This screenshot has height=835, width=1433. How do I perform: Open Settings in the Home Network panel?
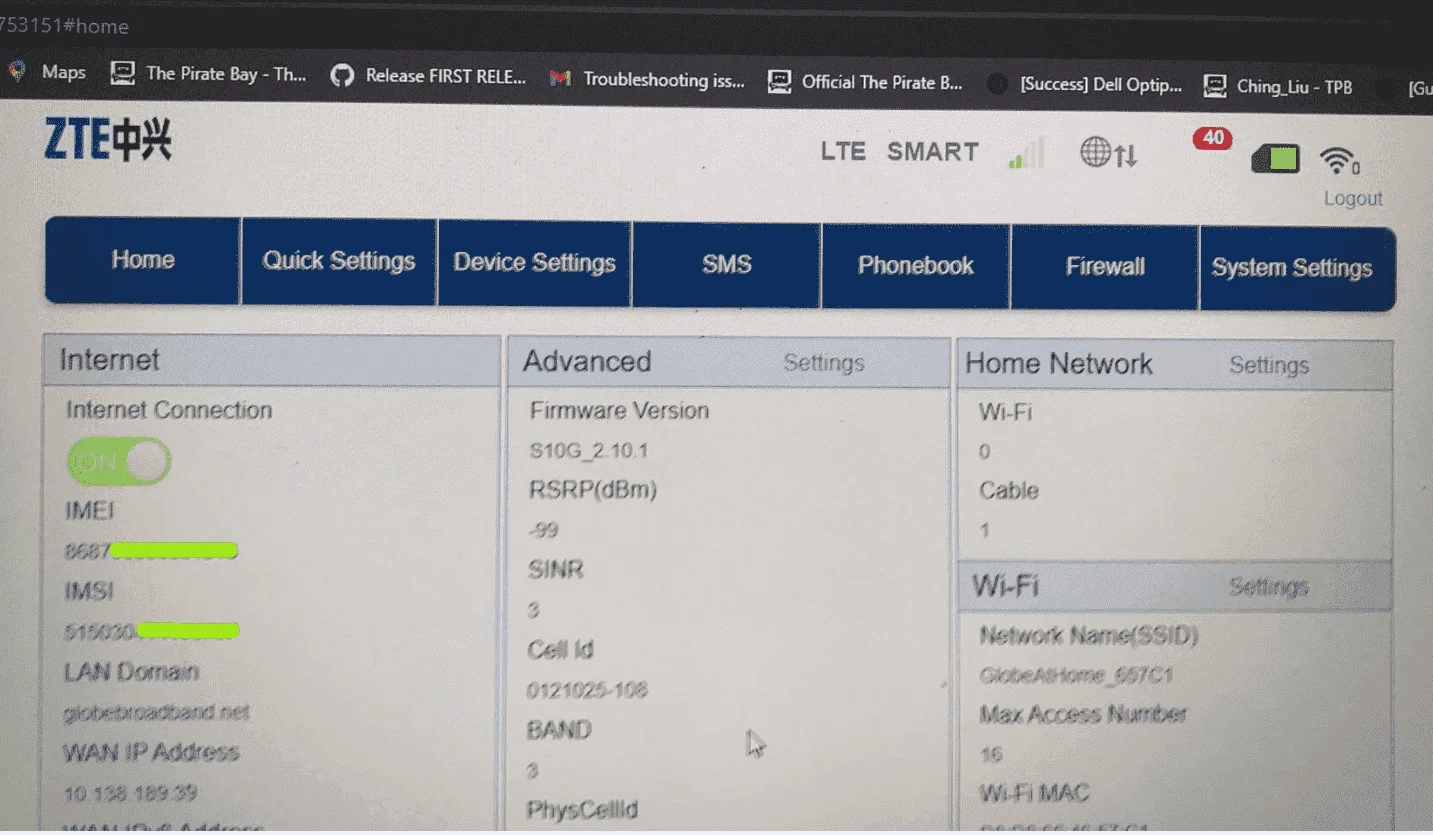[1269, 366]
